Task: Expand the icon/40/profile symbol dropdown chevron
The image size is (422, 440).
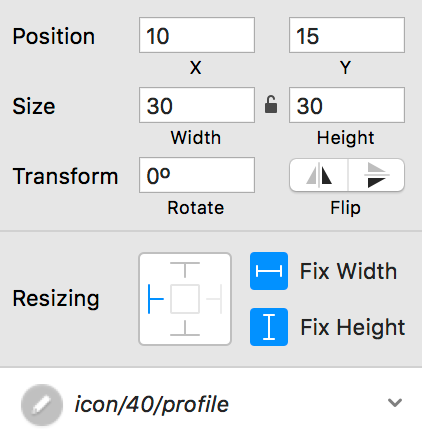Action: click(395, 403)
